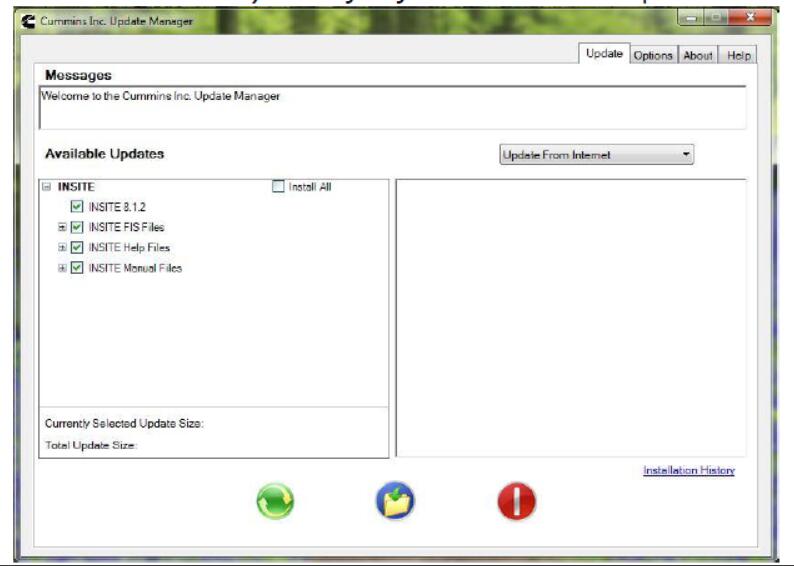This screenshot has width=794, height=566.
Task: Click the blue download folder install icon
Action: [x=395, y=501]
